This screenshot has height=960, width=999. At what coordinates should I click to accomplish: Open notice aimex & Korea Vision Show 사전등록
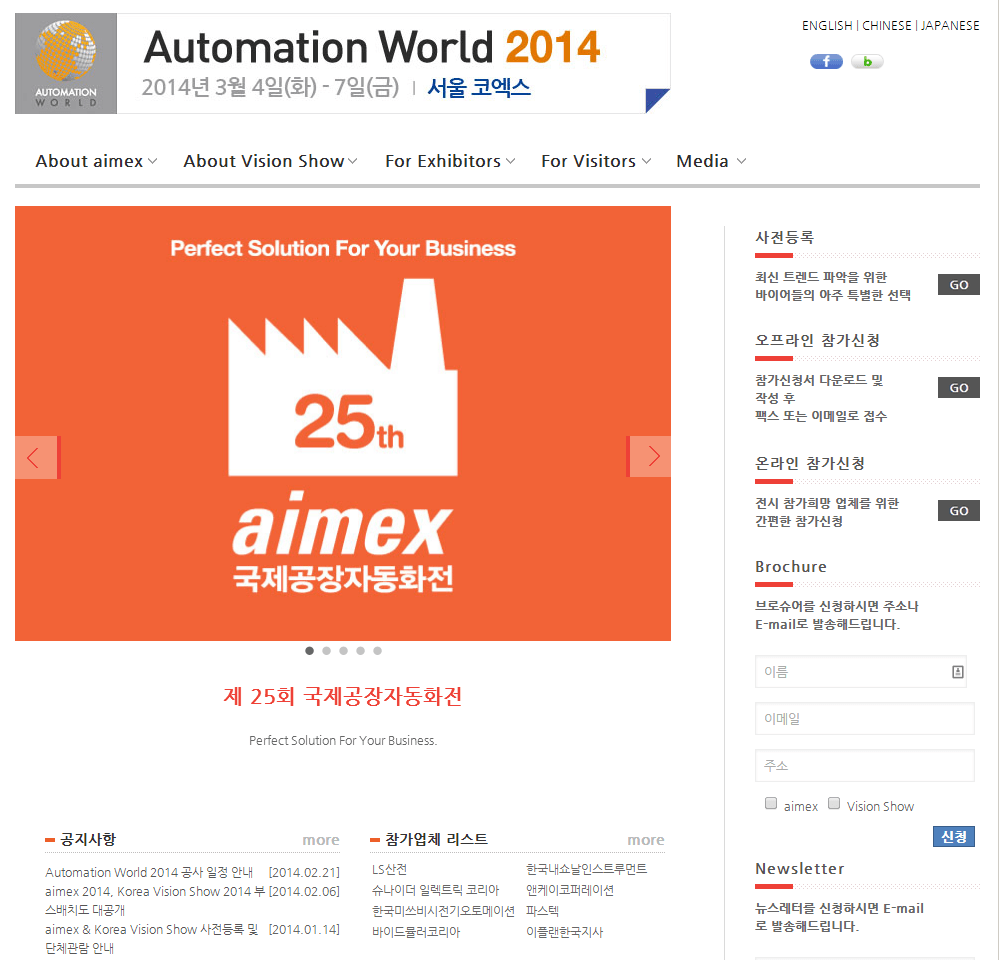(152, 938)
